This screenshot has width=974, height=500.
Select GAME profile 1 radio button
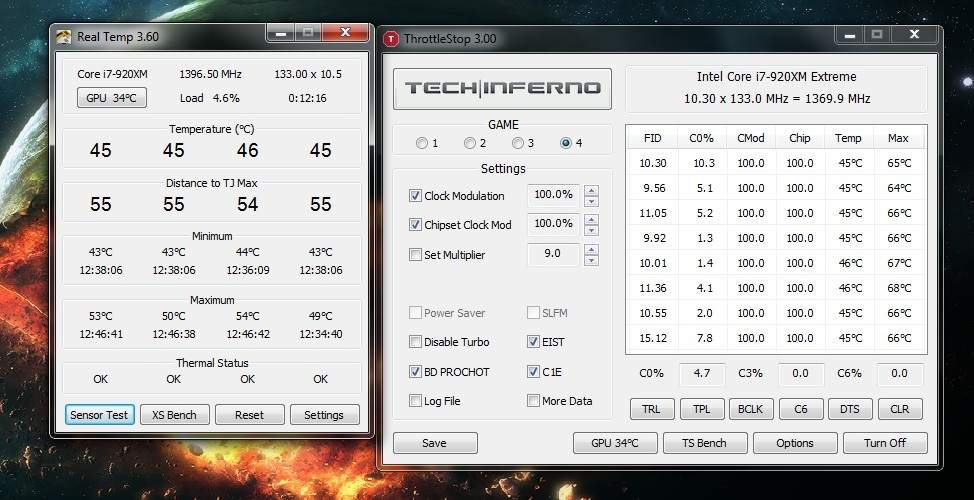click(x=422, y=143)
